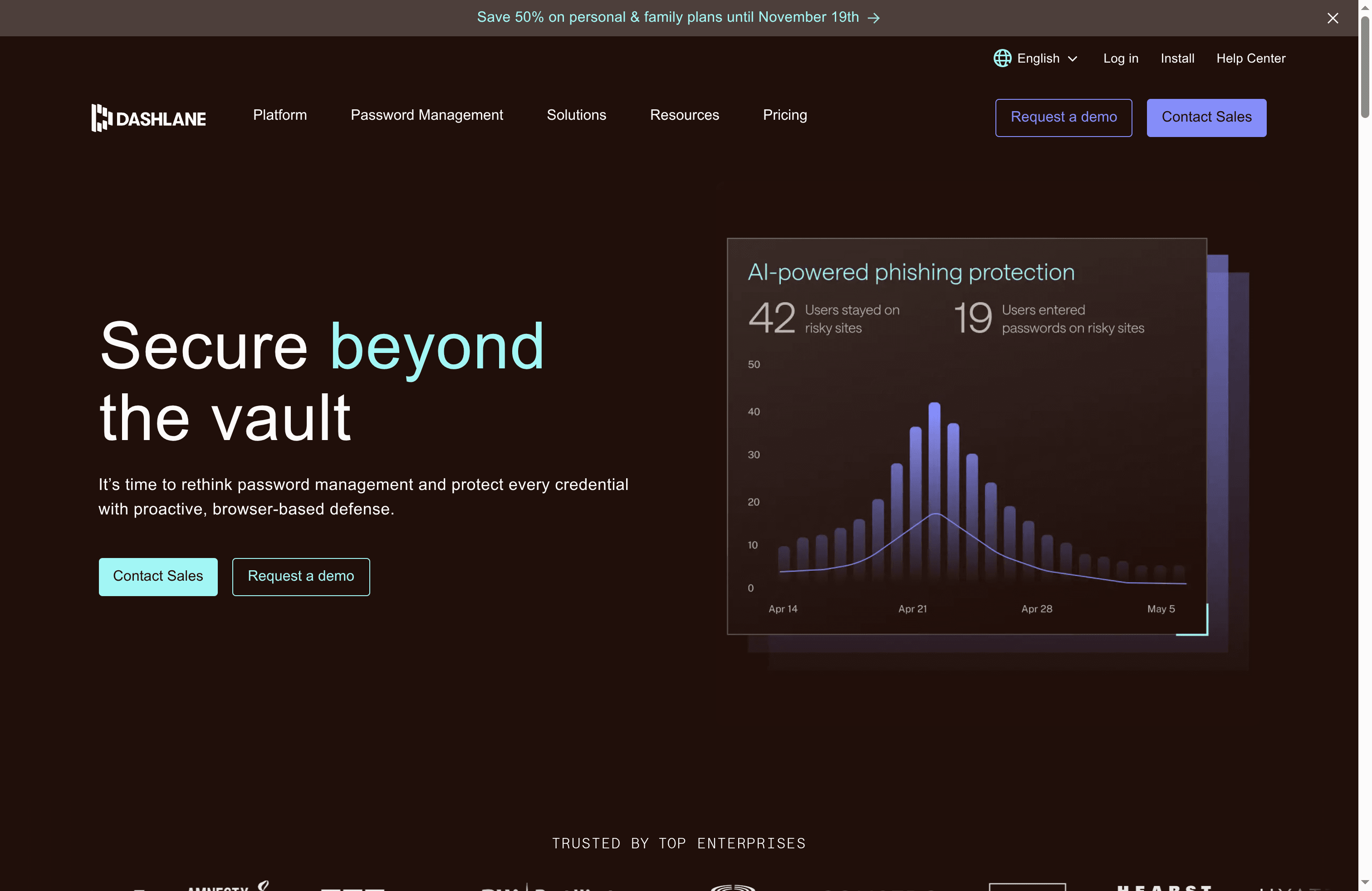Viewport: 1372px width, 891px height.
Task: Click the AI-powered phishing protection heading
Action: (x=911, y=272)
